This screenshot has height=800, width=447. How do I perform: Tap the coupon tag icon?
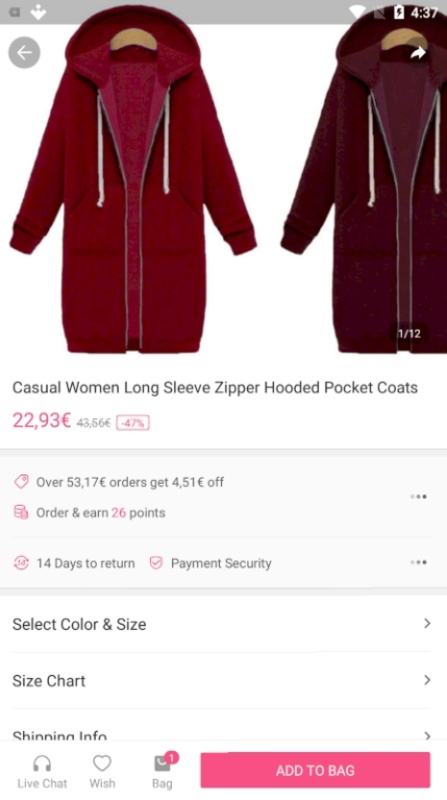[x=21, y=482]
